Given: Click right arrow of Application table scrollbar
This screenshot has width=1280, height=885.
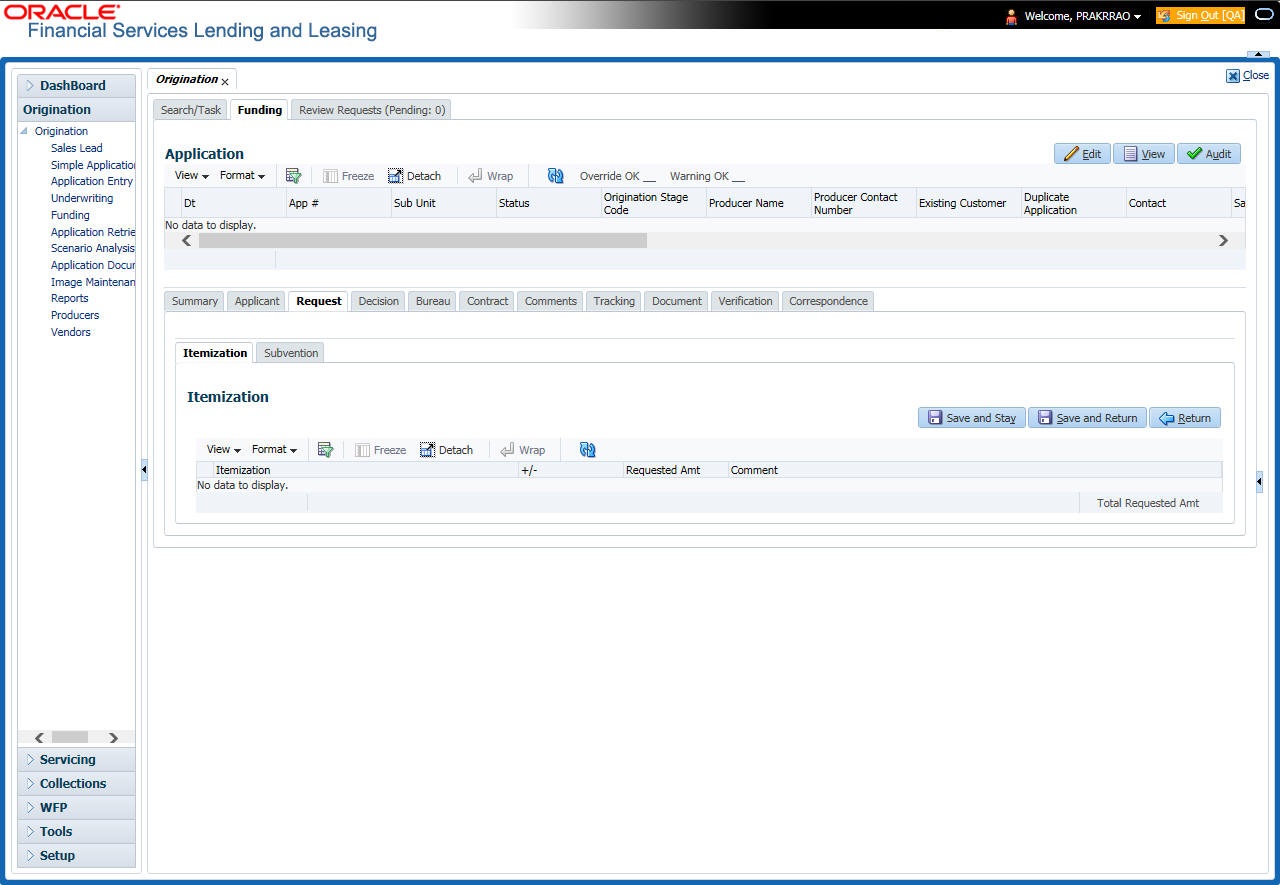Looking at the screenshot, I should pyautogui.click(x=1223, y=241).
